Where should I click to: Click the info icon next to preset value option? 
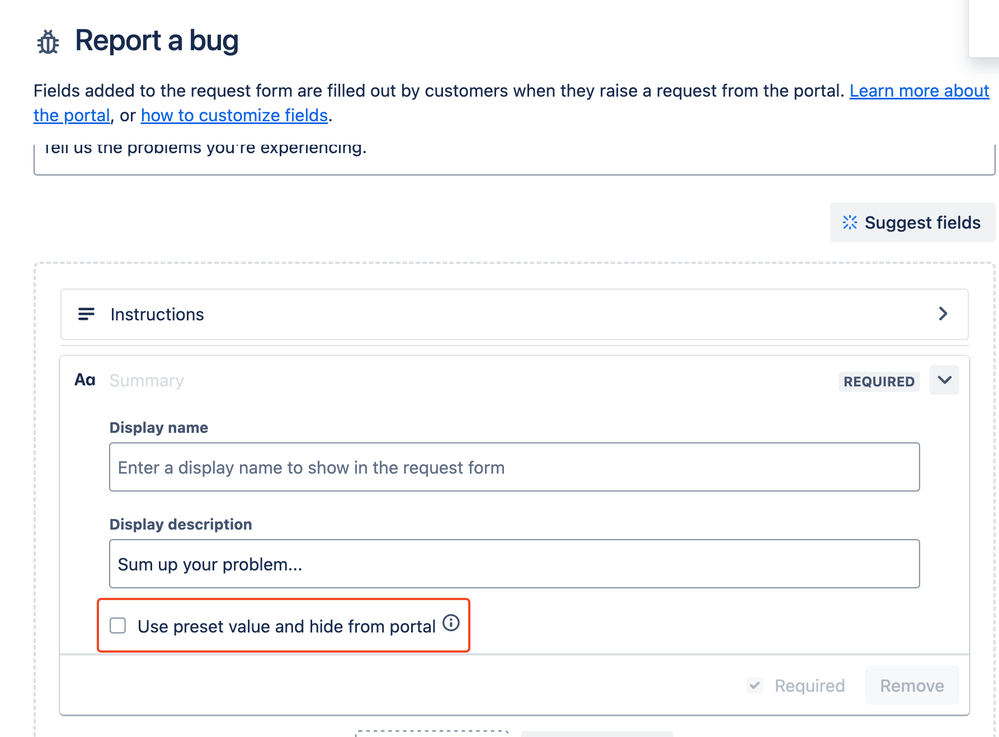coord(451,623)
